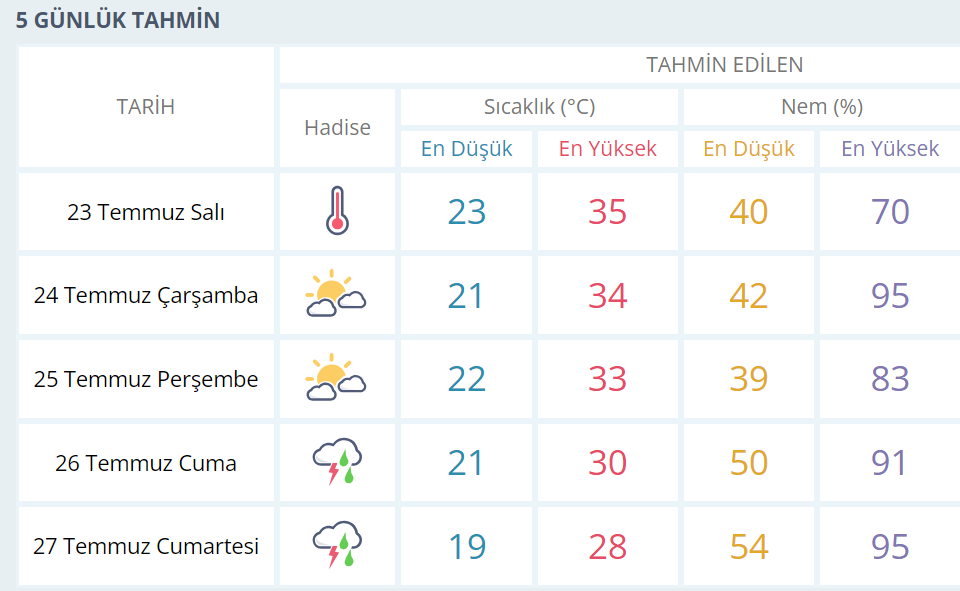
Task: Click the red En Yüksek temperature subheader
Action: 607,148
